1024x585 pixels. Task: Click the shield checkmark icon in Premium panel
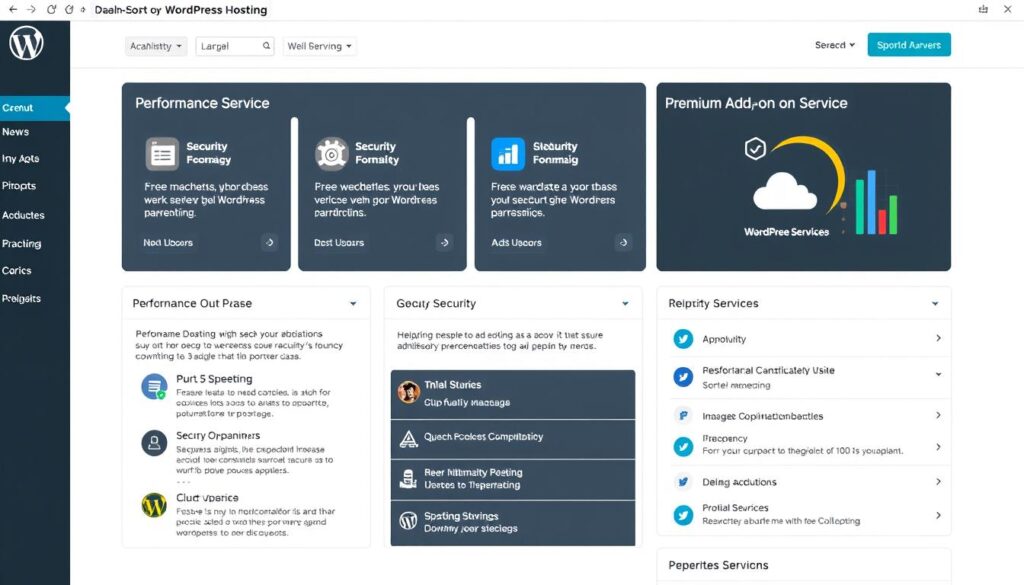click(x=755, y=149)
